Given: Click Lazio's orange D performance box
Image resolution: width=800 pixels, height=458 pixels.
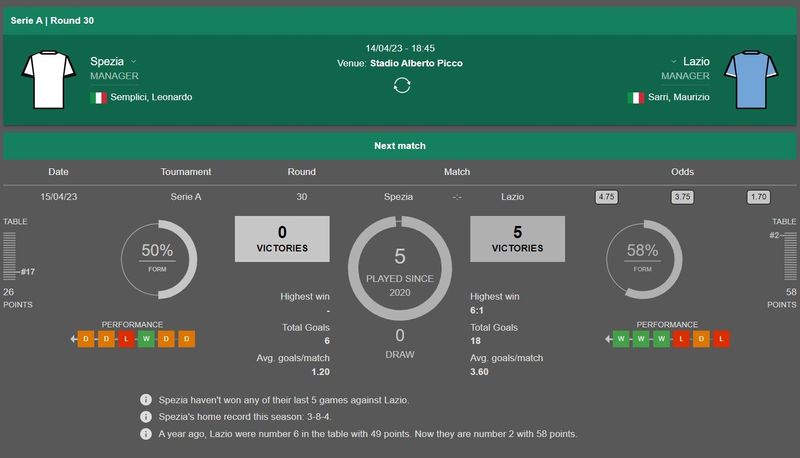Looking at the screenshot, I should pyautogui.click(x=701, y=339).
